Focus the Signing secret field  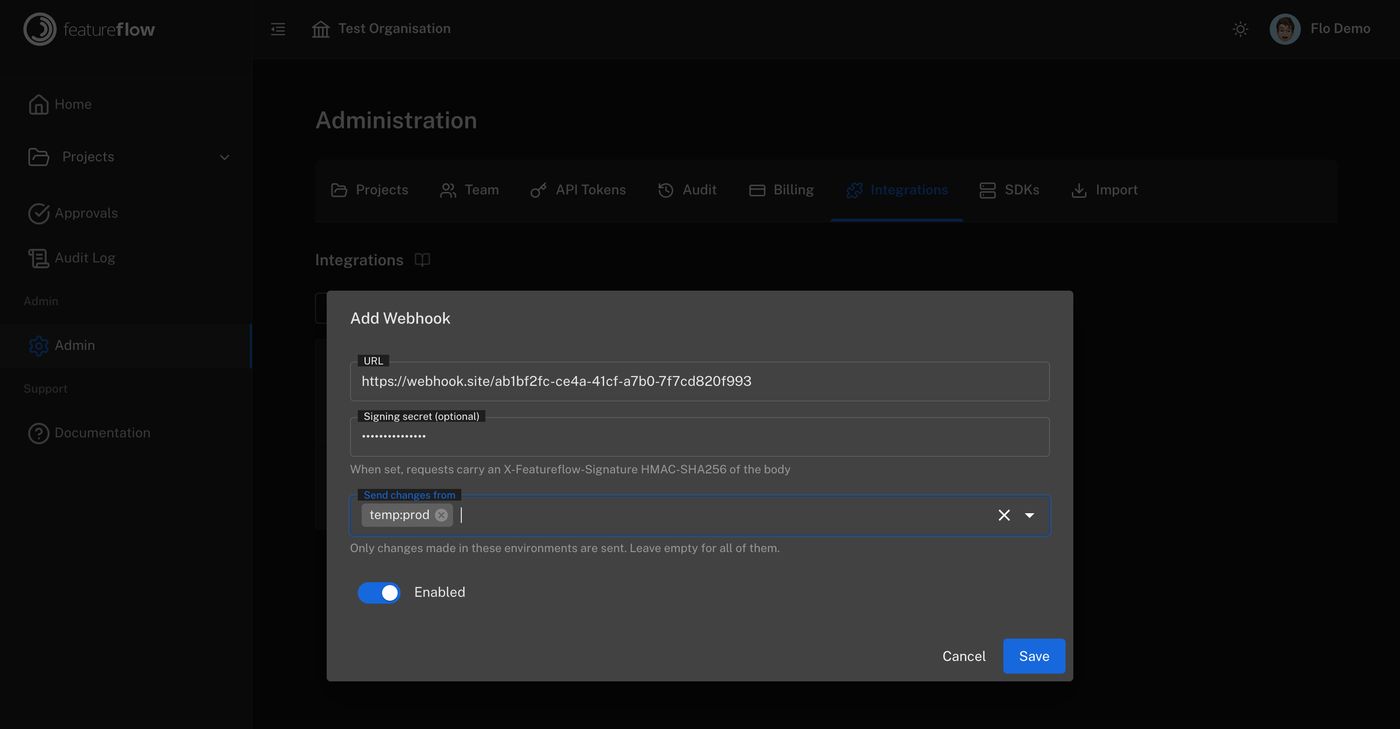pos(700,437)
